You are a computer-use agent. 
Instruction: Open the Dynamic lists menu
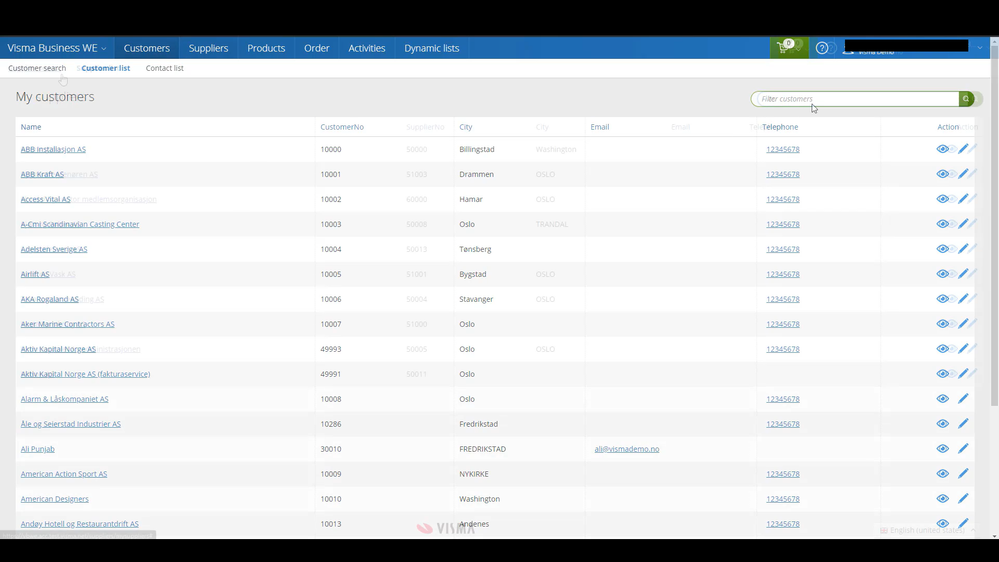pos(431,48)
